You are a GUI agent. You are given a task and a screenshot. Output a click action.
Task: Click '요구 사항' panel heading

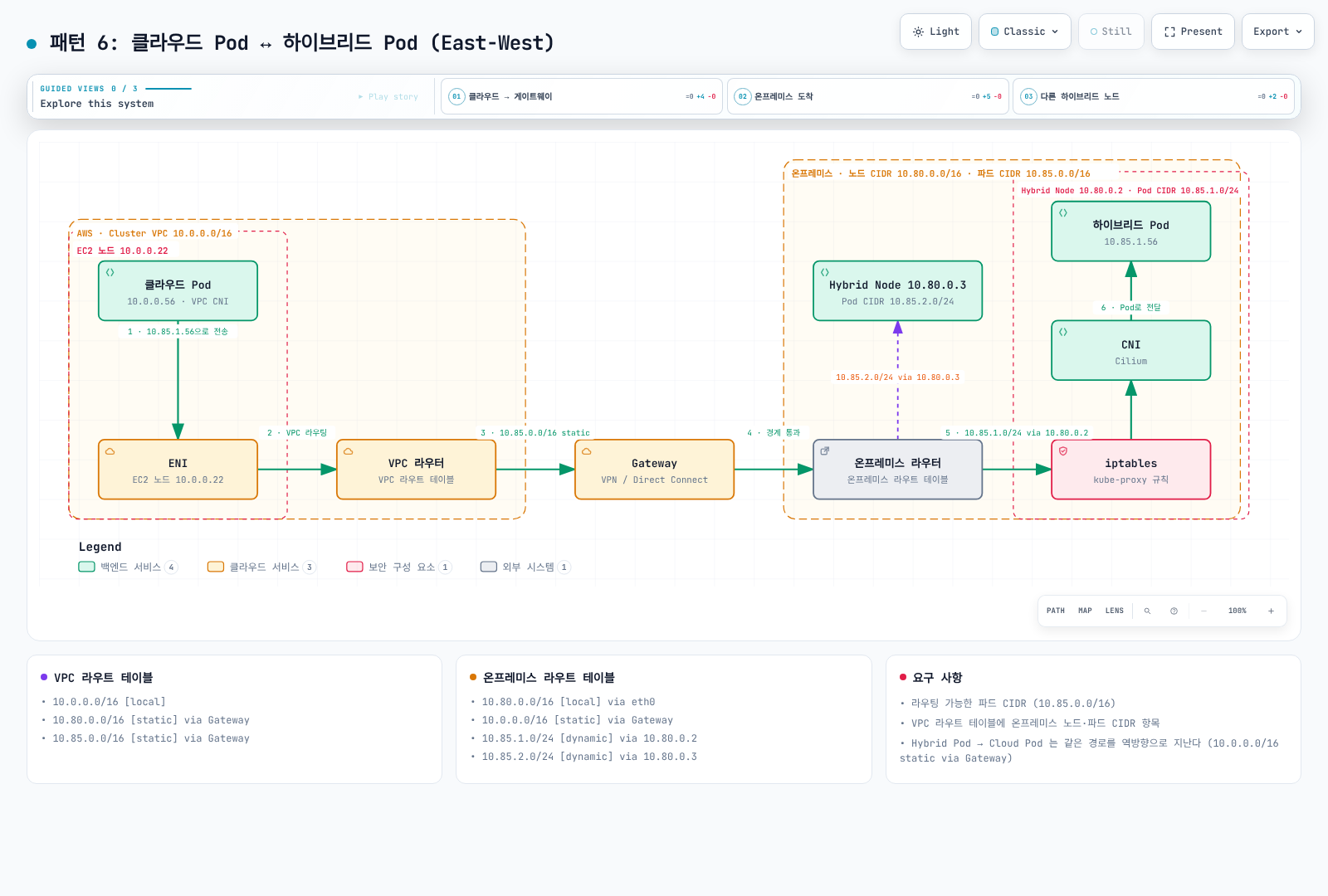tap(937, 678)
